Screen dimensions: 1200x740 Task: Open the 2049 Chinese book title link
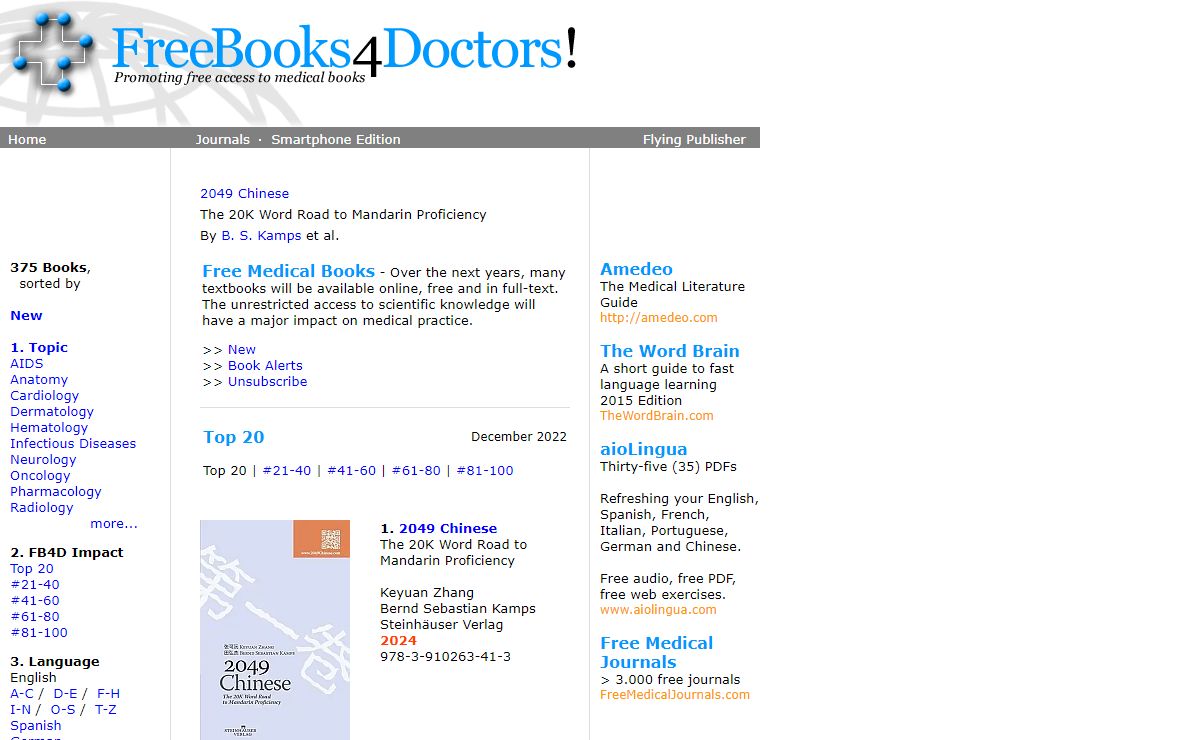click(448, 529)
